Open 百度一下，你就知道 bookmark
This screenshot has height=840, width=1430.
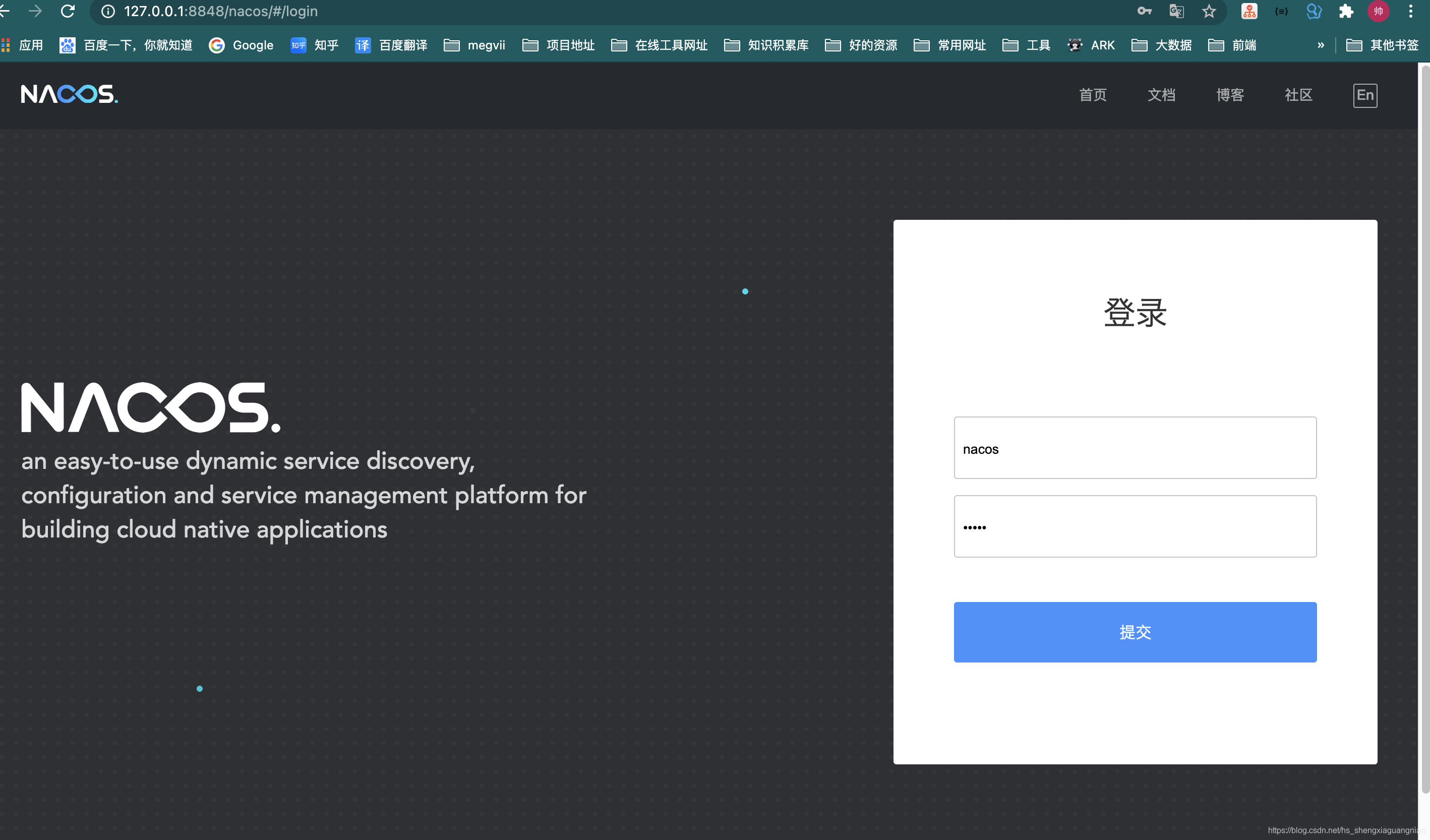pos(126,45)
